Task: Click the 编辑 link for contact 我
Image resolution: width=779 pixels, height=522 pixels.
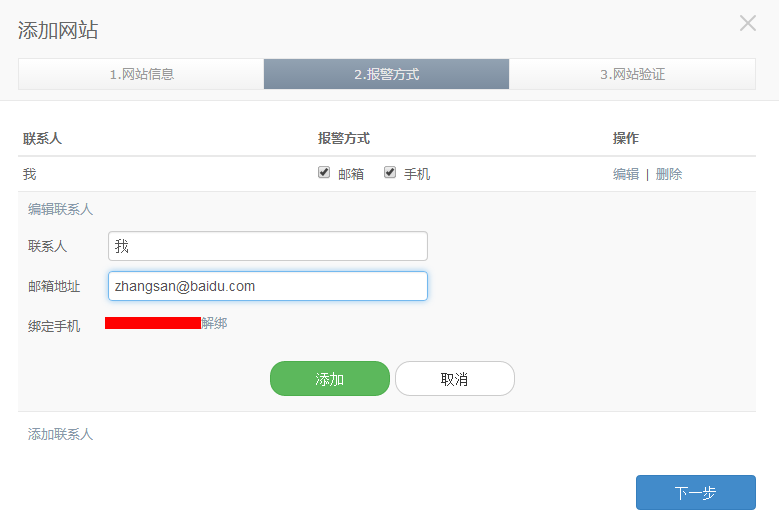Action: point(626,174)
